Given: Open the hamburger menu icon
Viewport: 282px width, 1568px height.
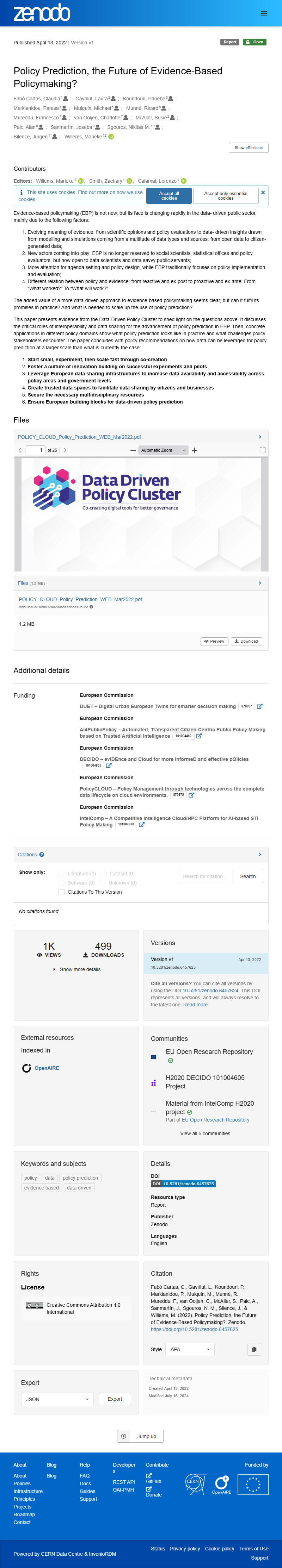Looking at the screenshot, I should 264,13.
